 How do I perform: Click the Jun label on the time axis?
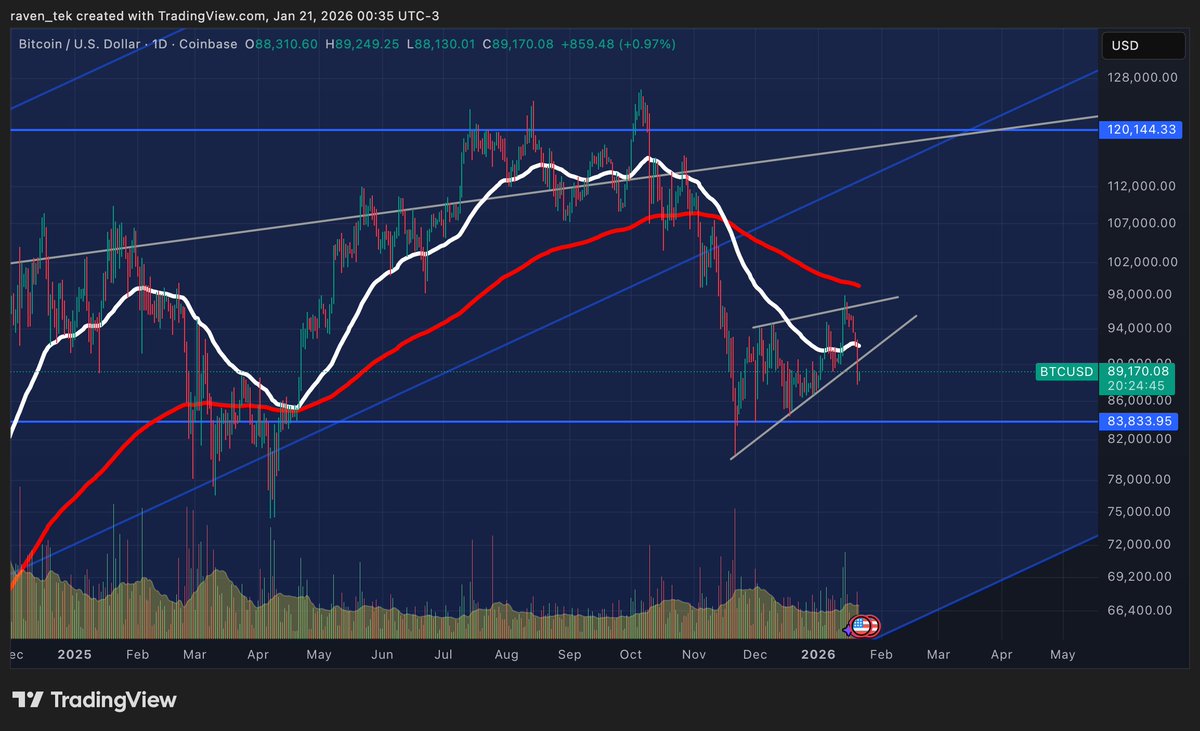tap(382, 655)
